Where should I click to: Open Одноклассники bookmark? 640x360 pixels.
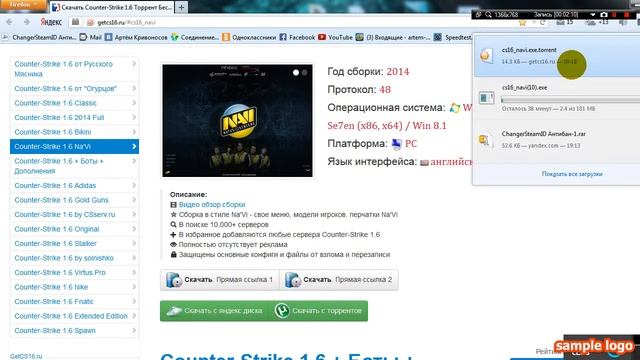[x=249, y=38]
